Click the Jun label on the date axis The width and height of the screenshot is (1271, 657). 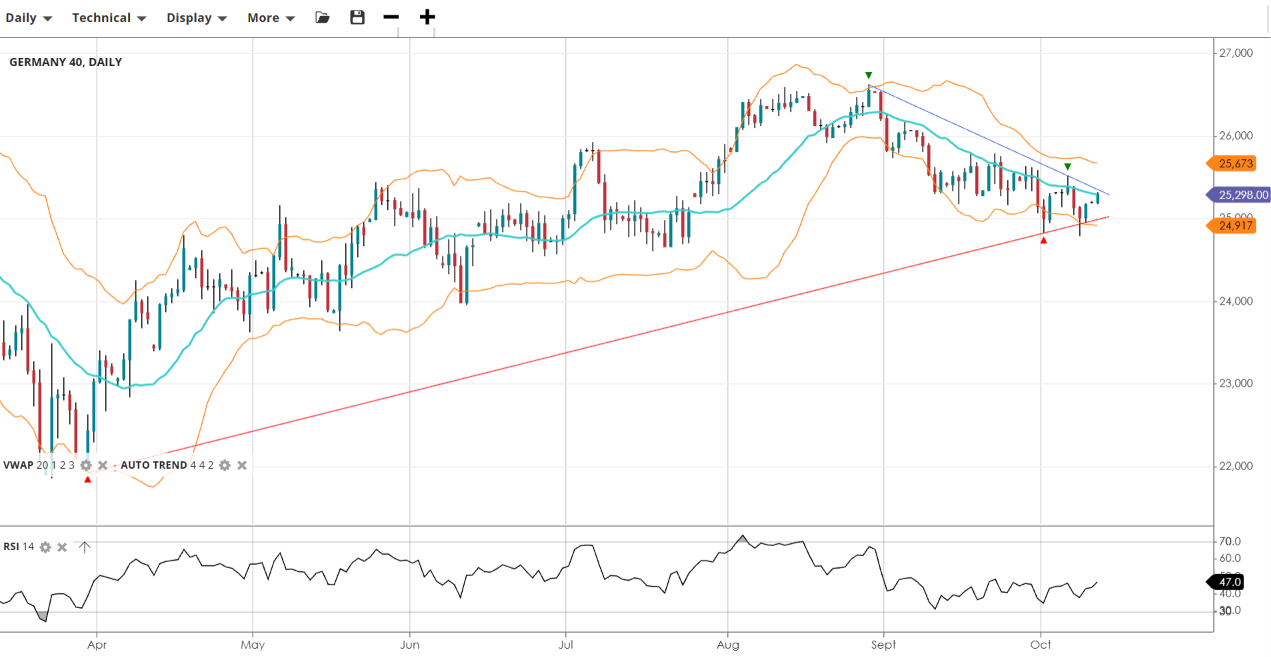tap(409, 645)
